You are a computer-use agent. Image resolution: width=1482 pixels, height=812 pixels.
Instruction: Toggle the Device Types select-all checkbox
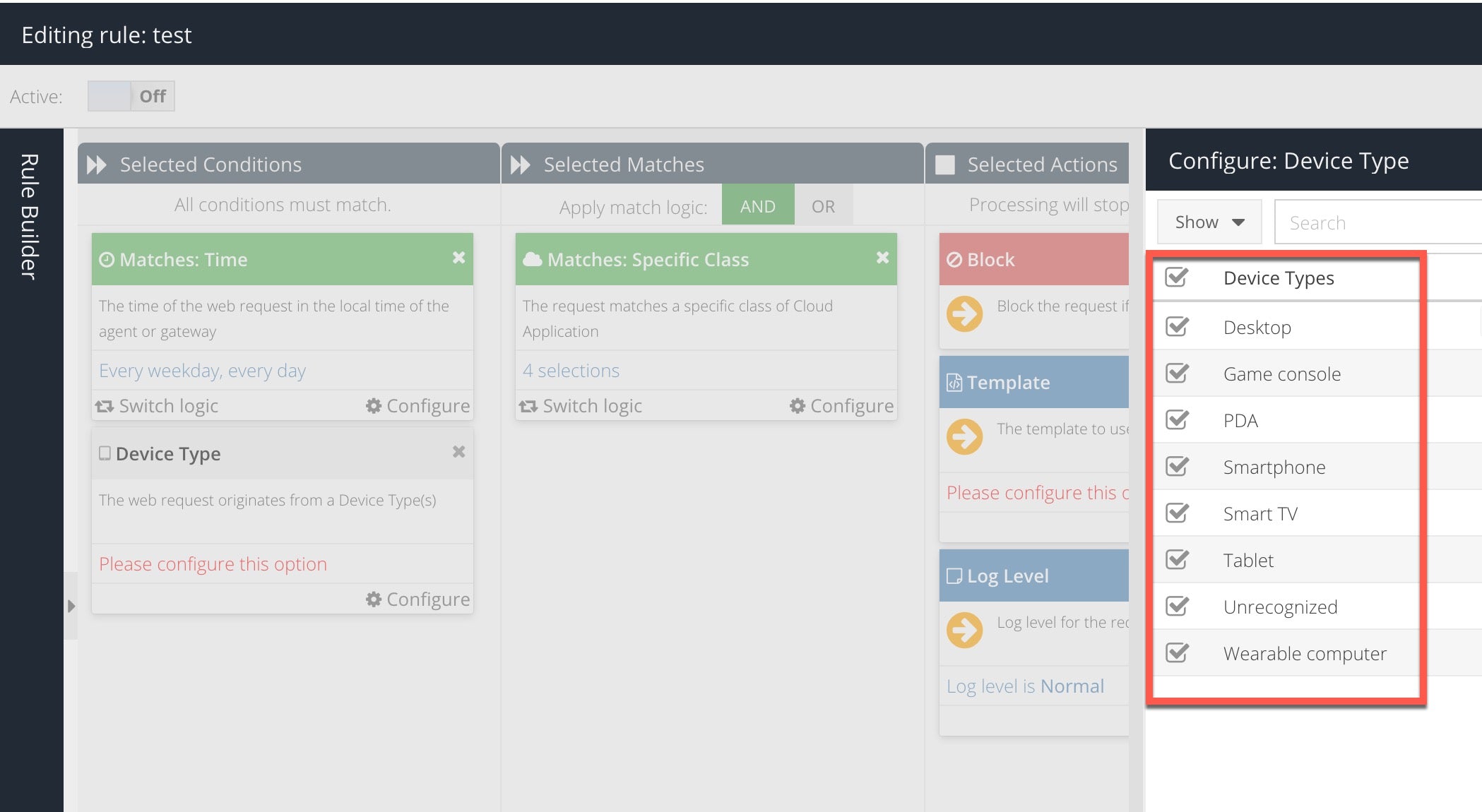[x=1177, y=277]
